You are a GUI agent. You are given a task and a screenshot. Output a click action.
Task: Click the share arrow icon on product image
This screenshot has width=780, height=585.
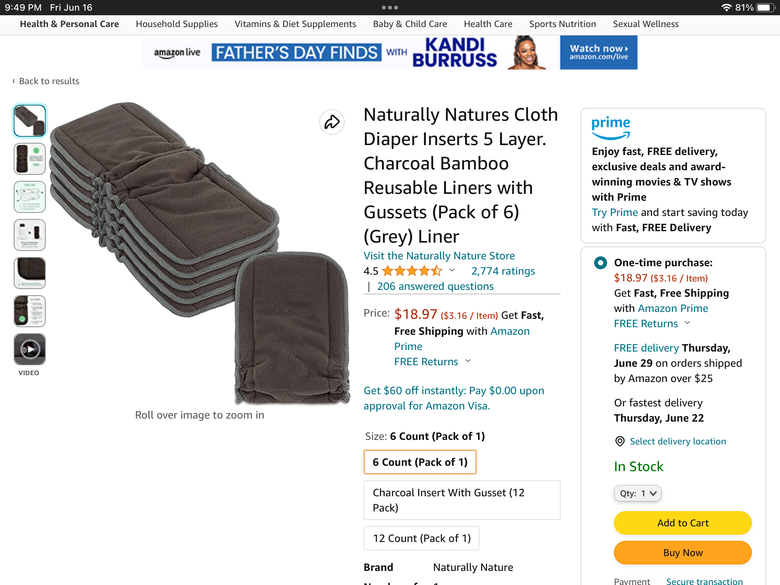click(332, 122)
